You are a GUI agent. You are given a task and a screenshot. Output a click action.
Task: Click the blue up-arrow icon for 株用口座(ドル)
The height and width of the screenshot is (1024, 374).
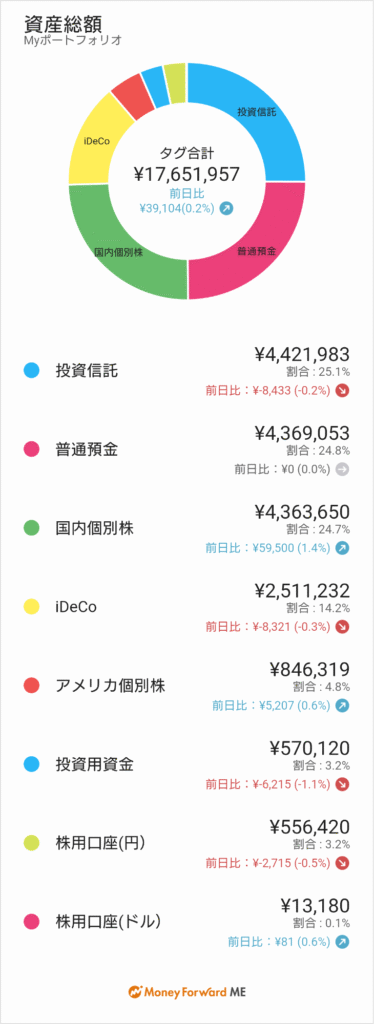343,942
